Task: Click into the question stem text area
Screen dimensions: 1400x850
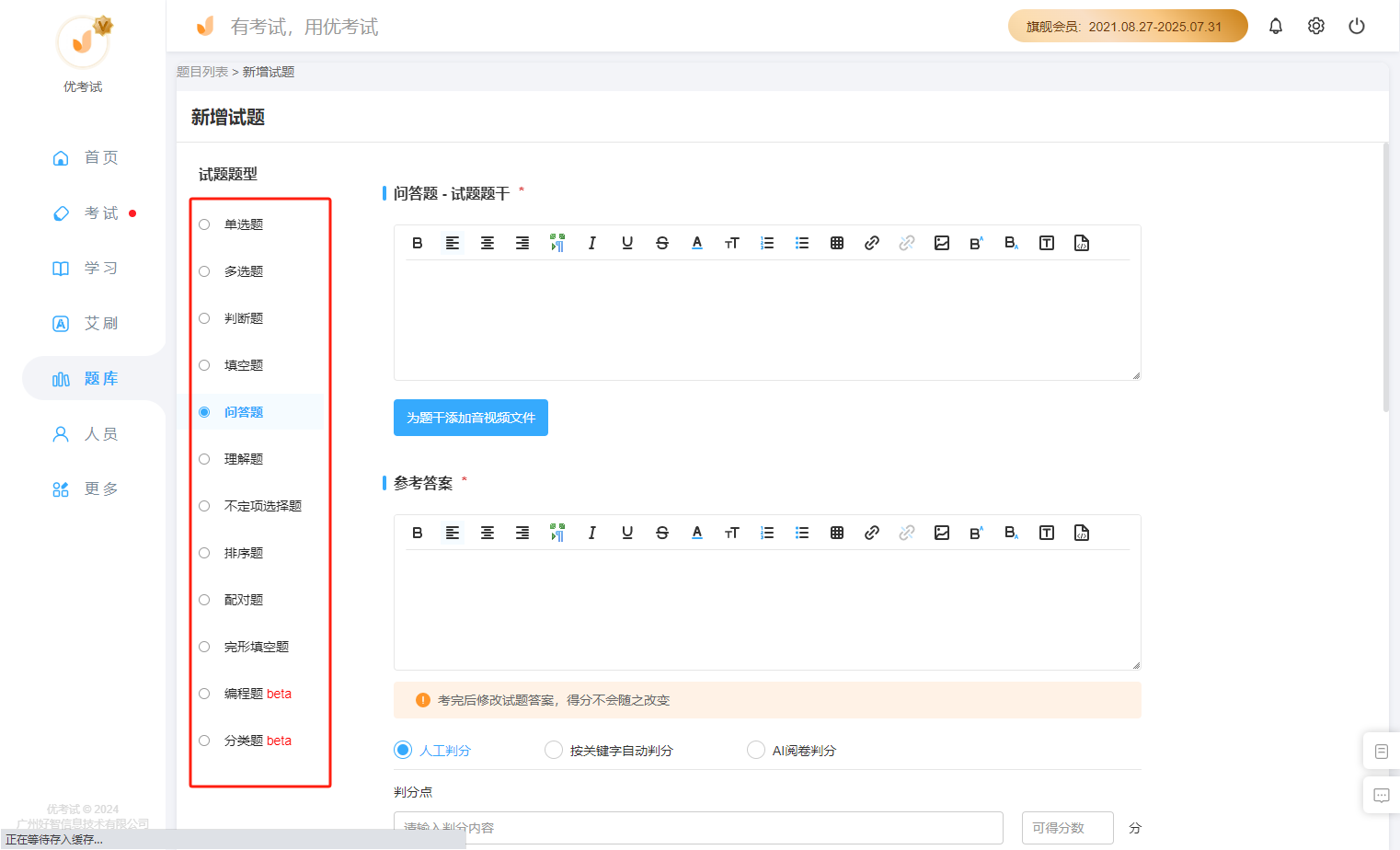Action: (767, 319)
